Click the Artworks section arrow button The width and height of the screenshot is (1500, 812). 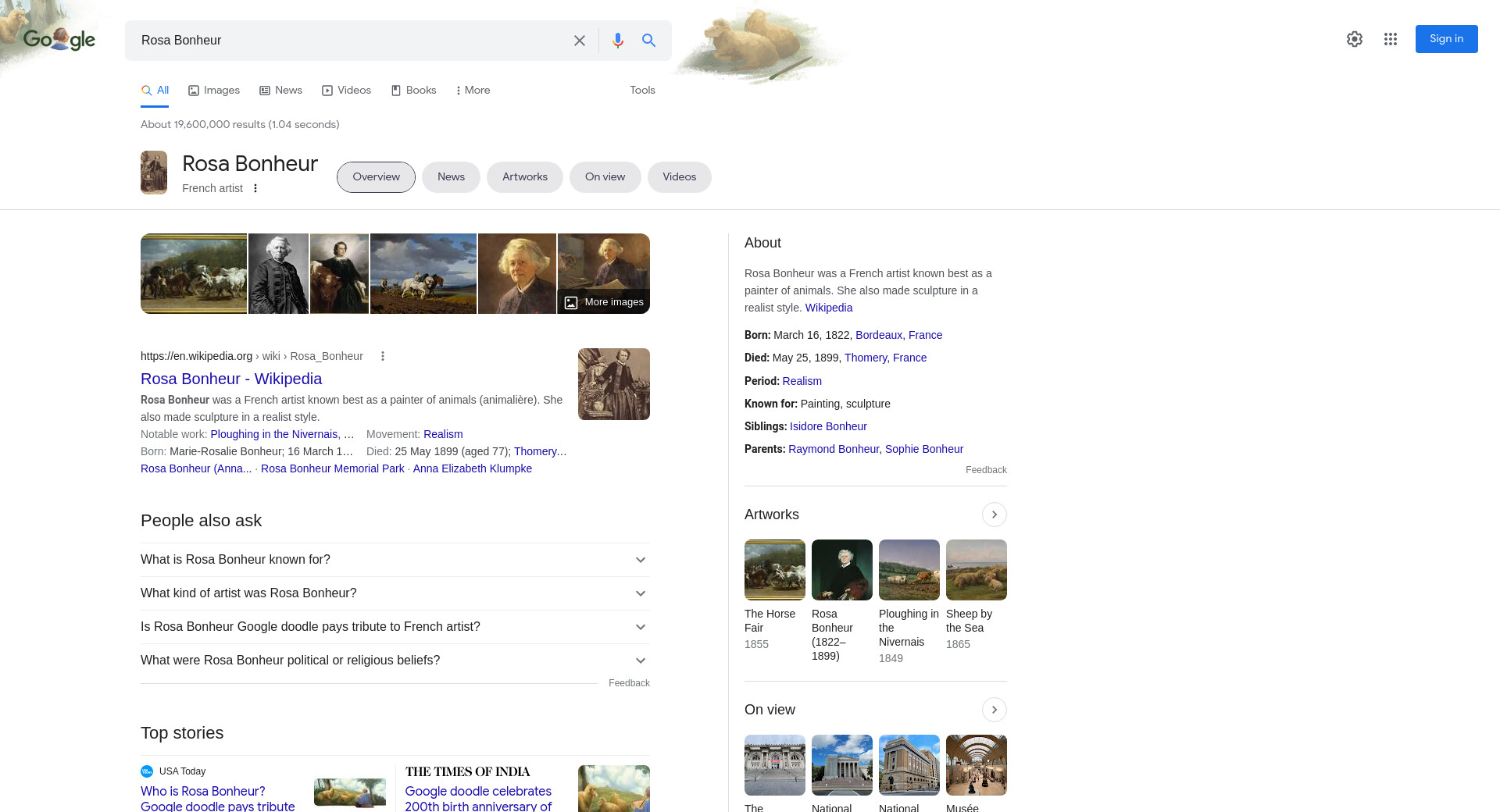tap(994, 515)
